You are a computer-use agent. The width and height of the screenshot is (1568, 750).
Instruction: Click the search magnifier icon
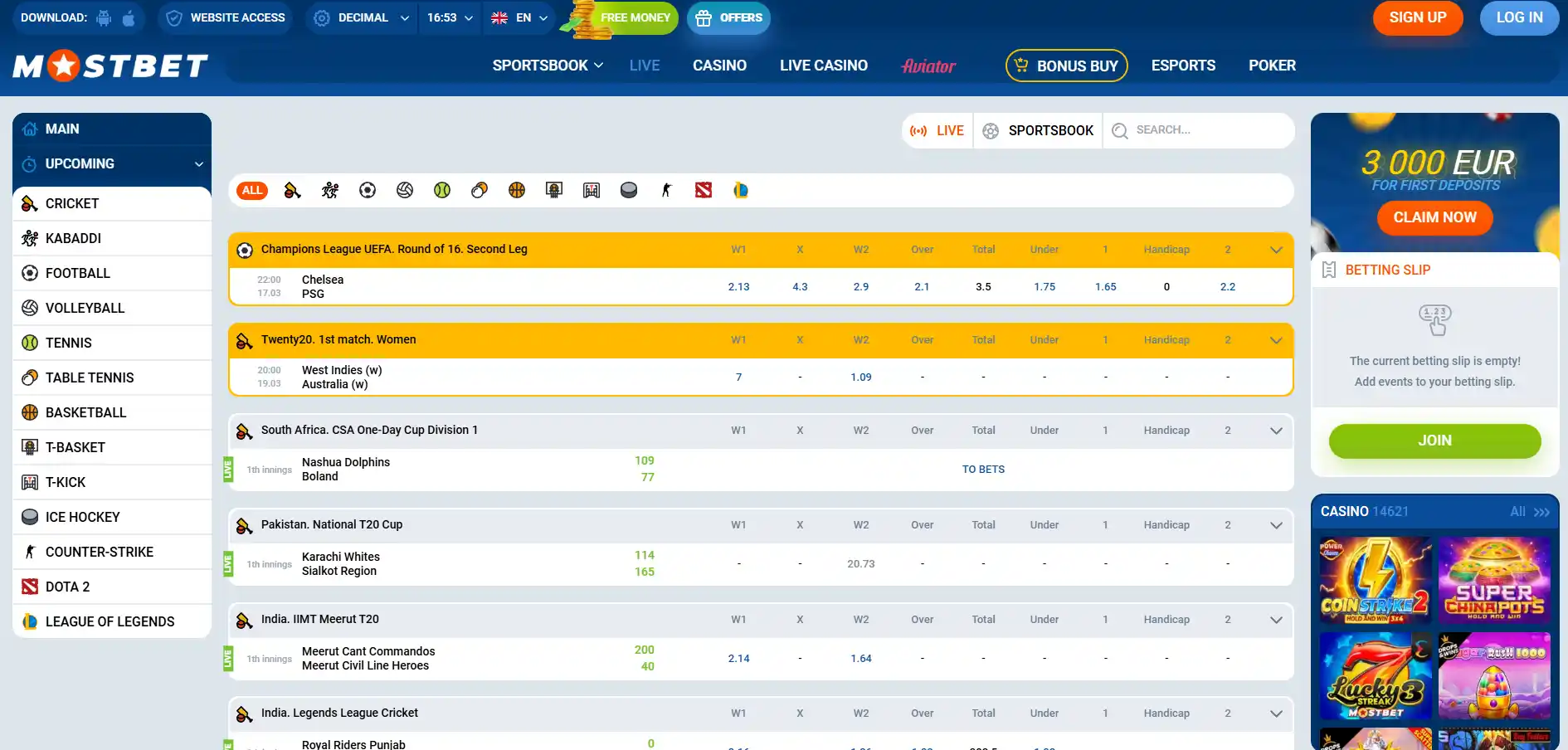pos(1120,131)
